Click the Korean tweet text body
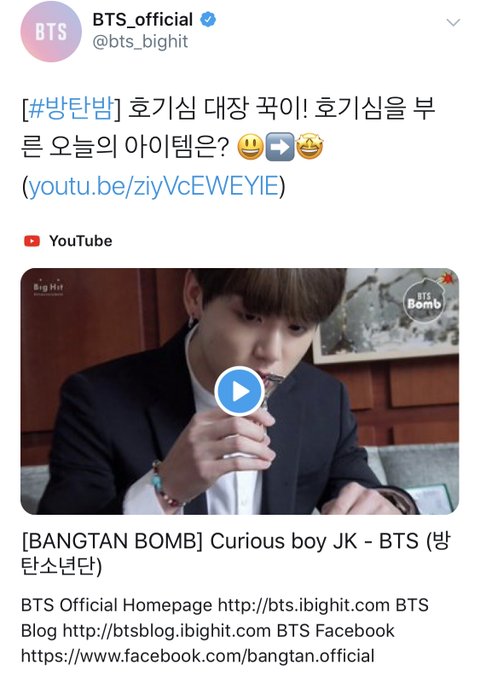Image resolution: width=480 pixels, height=683 pixels. pos(228,127)
